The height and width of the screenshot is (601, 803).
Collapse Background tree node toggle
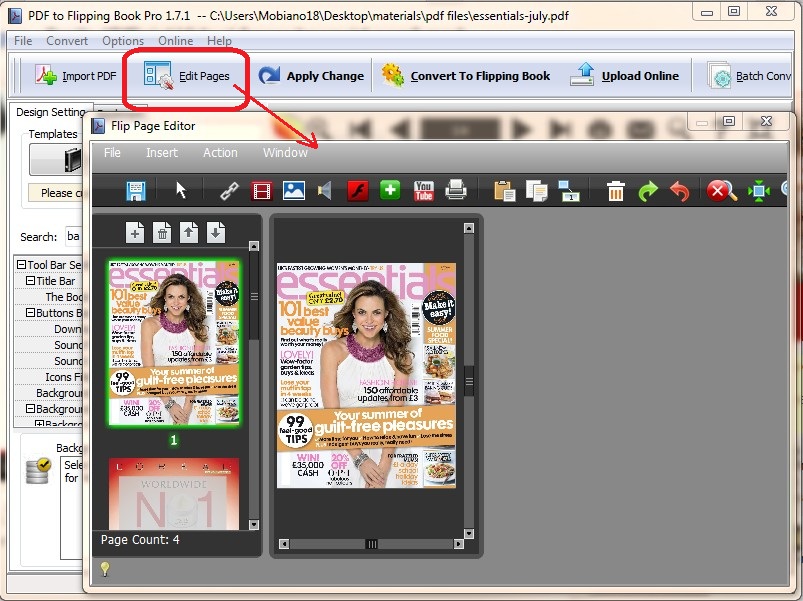click(x=30, y=409)
